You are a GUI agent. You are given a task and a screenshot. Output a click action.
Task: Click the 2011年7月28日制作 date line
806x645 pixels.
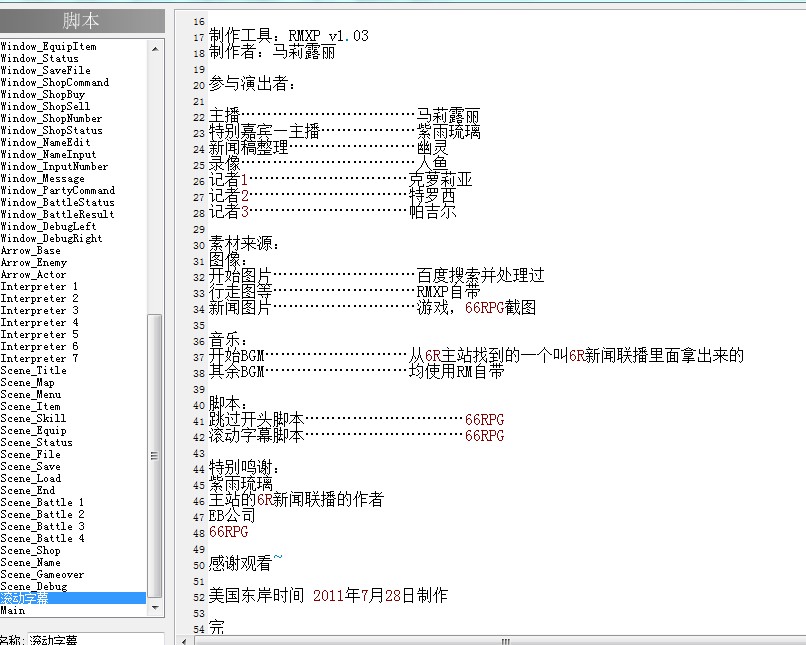coord(328,596)
